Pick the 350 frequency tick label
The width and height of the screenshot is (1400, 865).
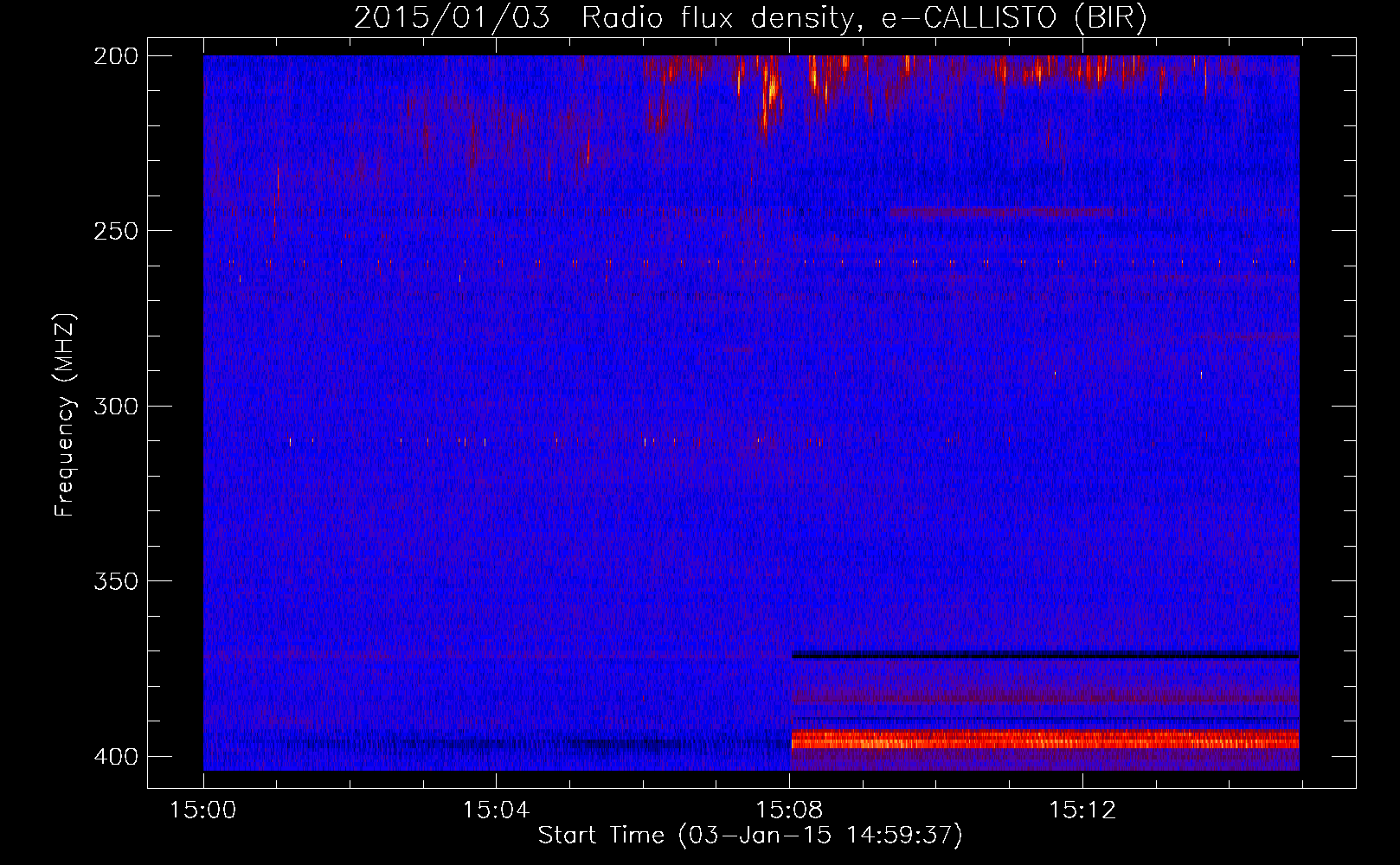pos(115,581)
